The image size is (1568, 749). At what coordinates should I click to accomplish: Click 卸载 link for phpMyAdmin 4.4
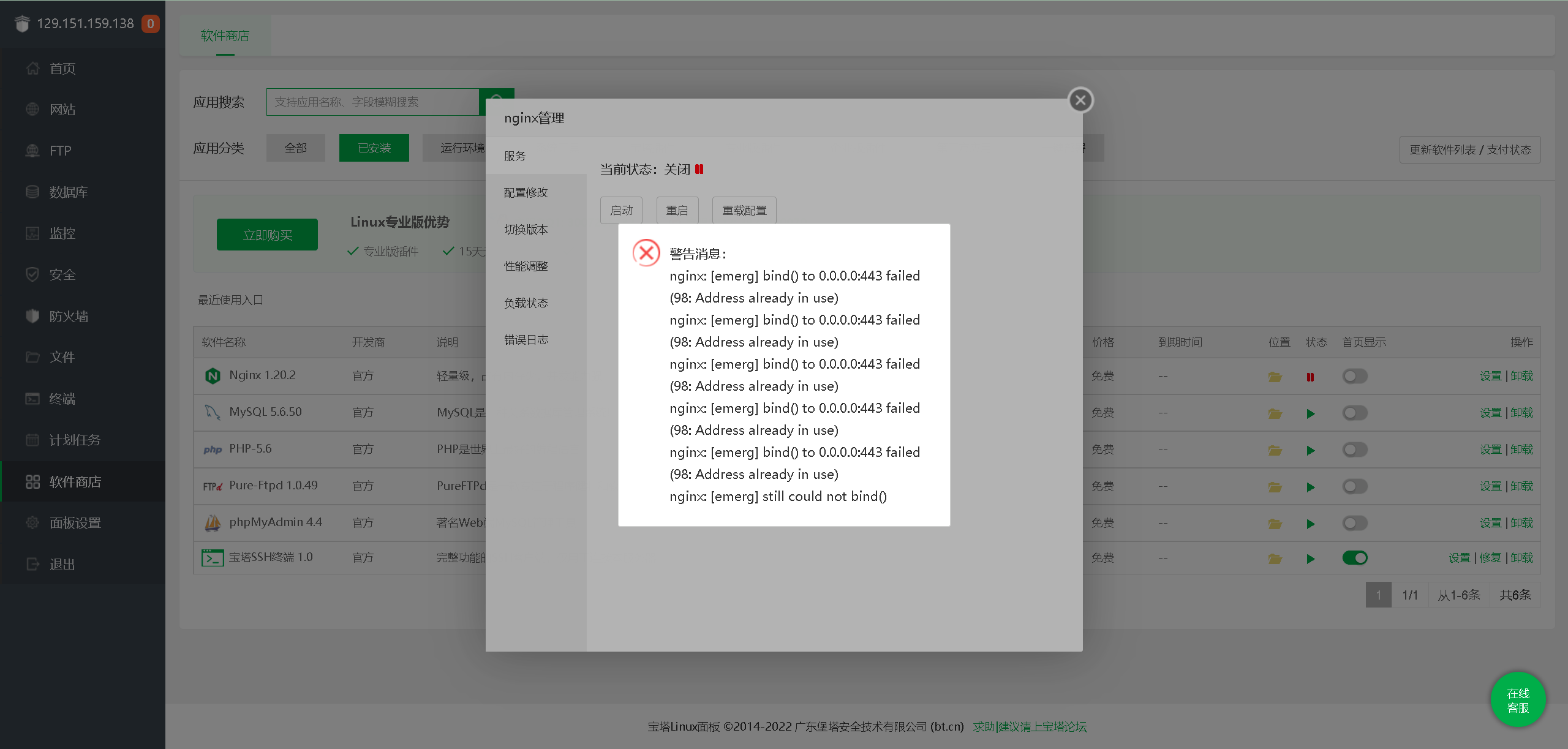coord(1522,523)
